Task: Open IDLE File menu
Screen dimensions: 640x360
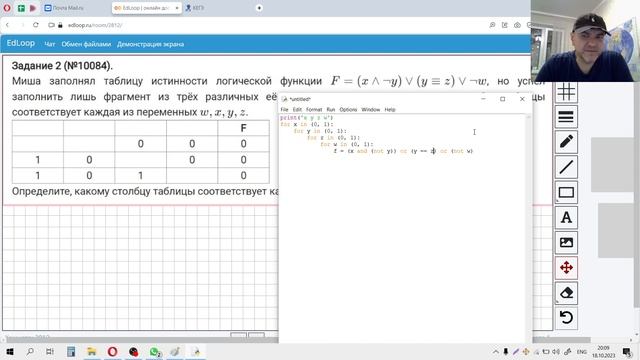Action: [284, 109]
